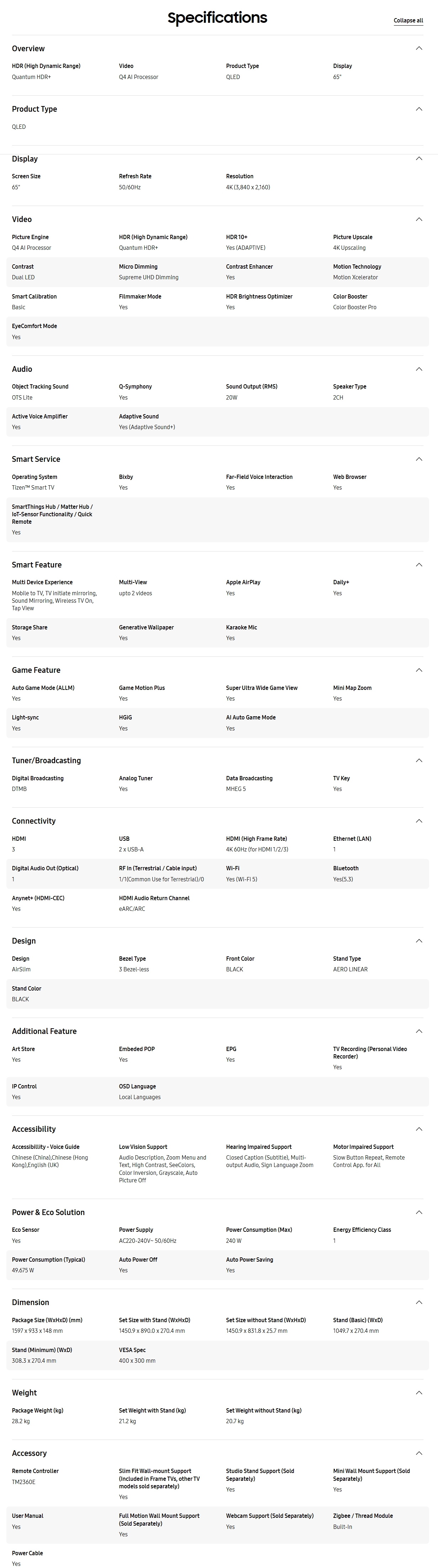The width and height of the screenshot is (438, 1568).
Task: Collapse the Smart Feature section chevron
Action: pyautogui.click(x=418, y=565)
